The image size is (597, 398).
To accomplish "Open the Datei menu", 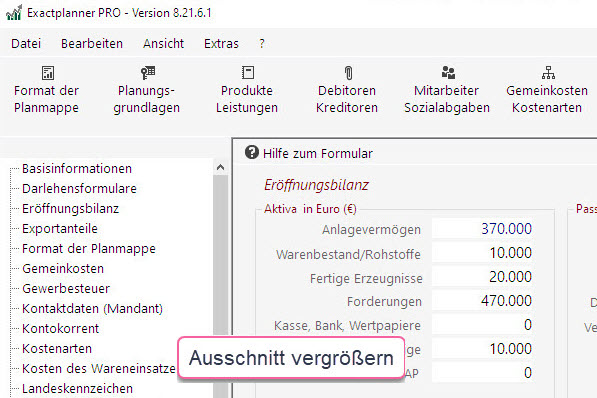I will click(26, 44).
